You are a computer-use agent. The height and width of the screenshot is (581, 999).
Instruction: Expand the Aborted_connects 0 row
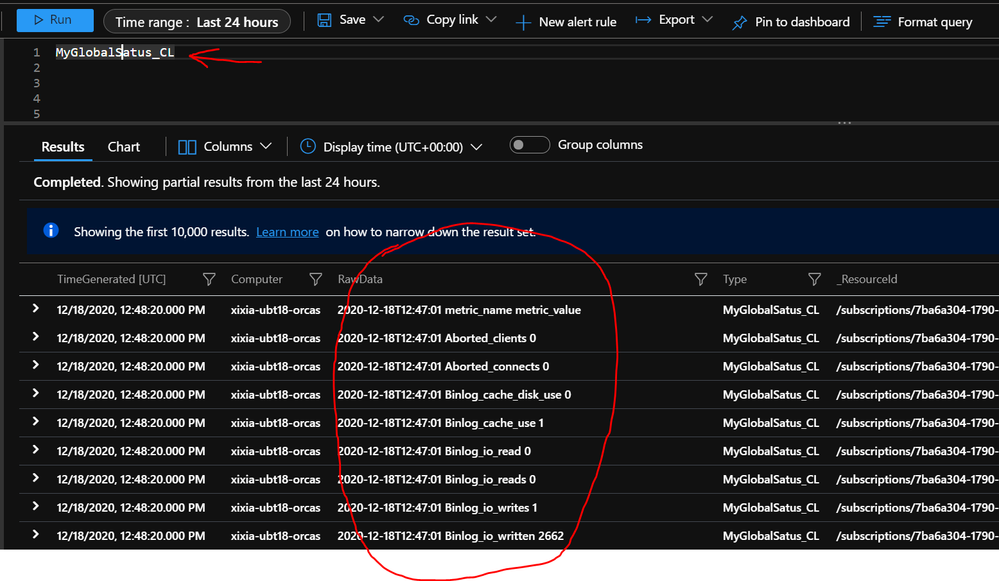(36, 366)
